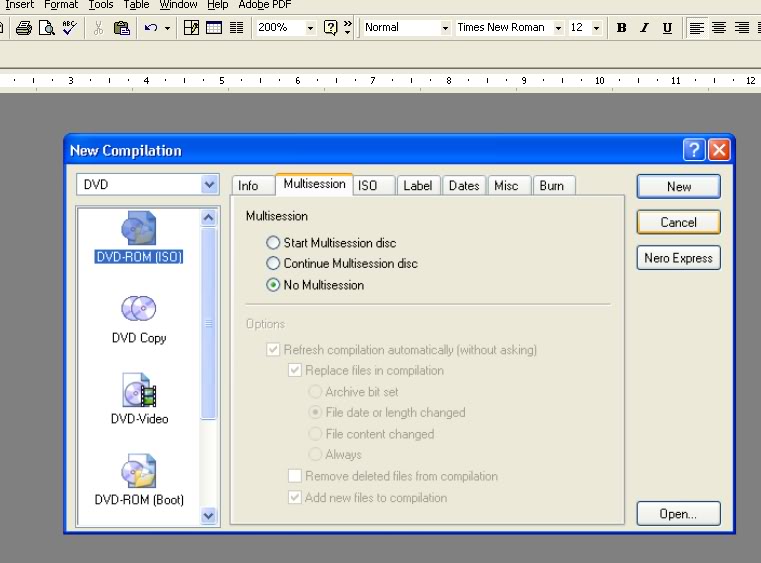Select Continue Multisession disc option
Viewport: 761px width, 563px height.
point(273,264)
